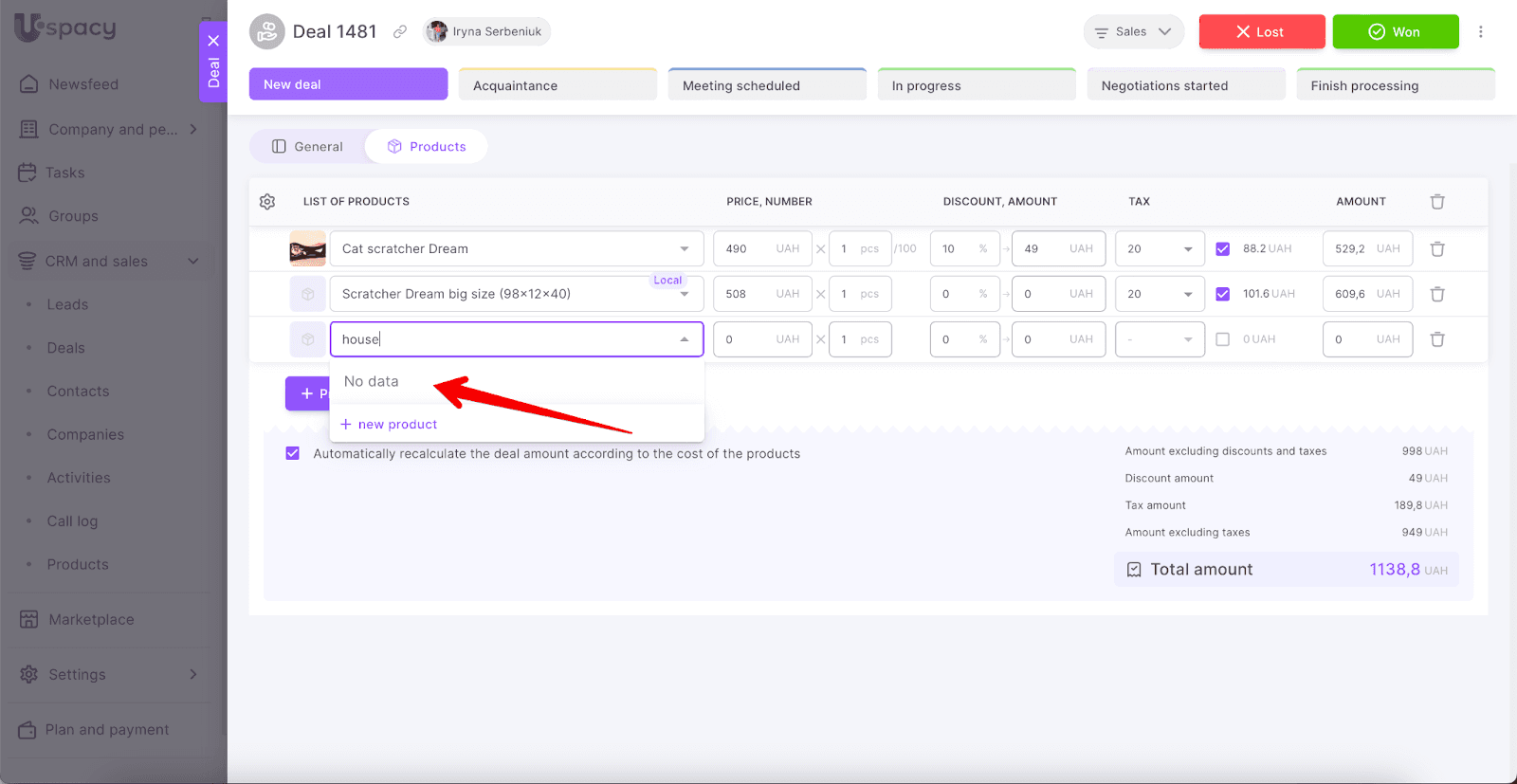Switch to the General tab
1517x784 pixels.
(x=307, y=147)
